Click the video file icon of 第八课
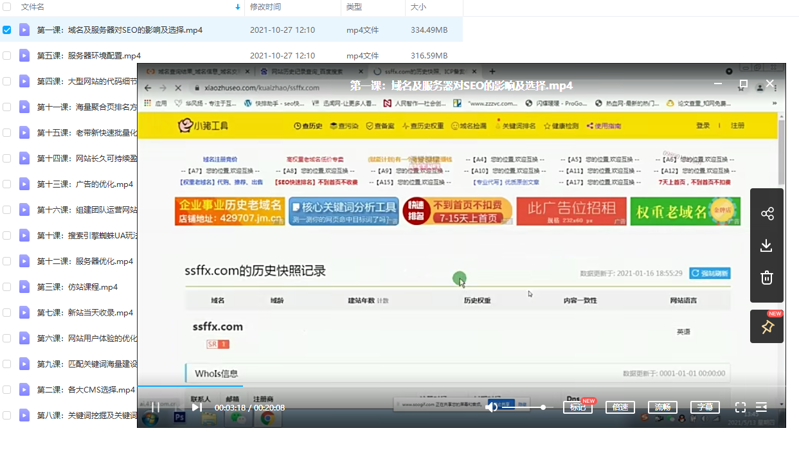This screenshot has width=799, height=469. click(24, 415)
